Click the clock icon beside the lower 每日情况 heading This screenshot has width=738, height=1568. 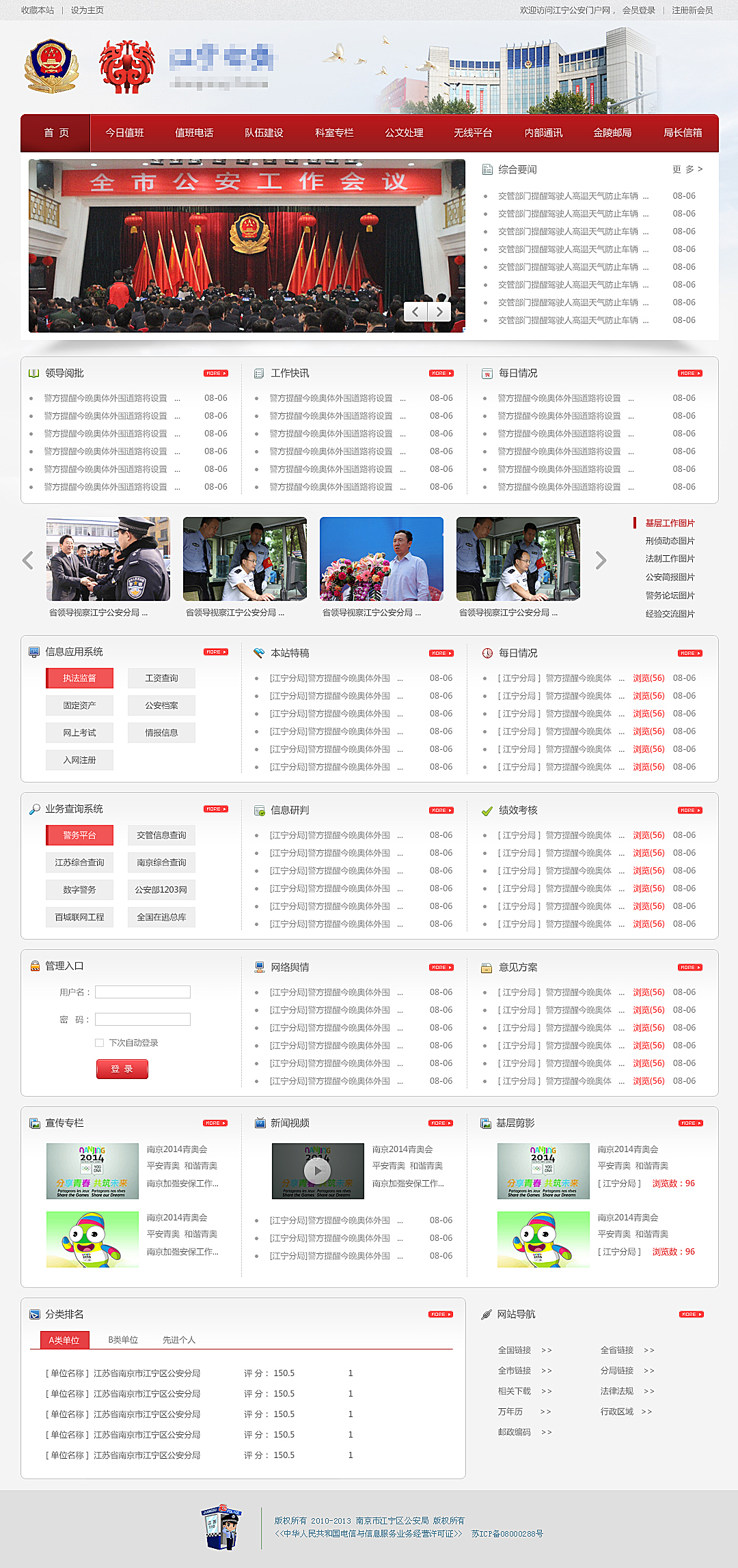(487, 654)
